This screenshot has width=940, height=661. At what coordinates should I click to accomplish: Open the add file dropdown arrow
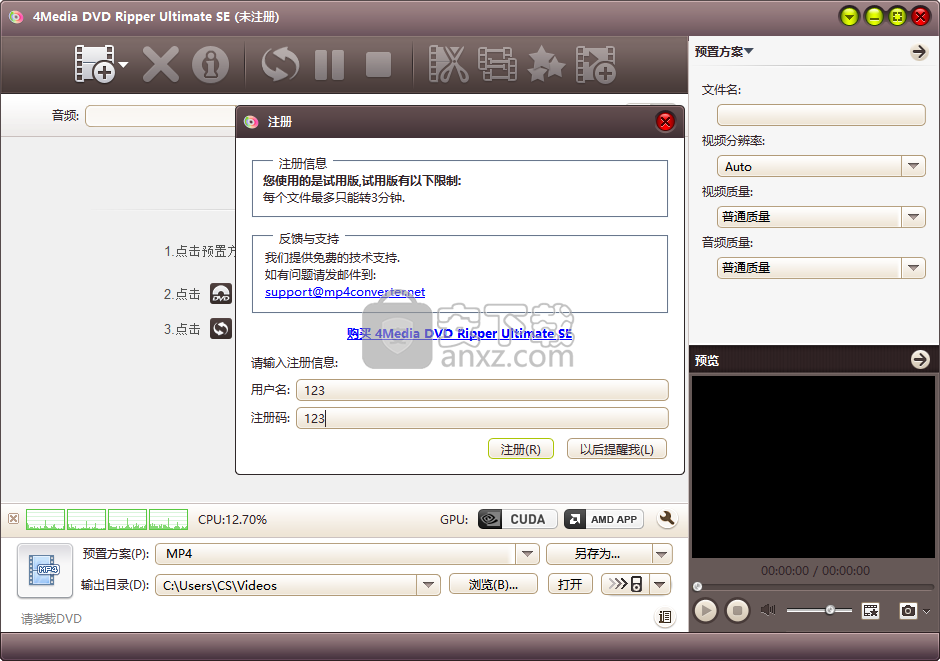tap(123, 64)
